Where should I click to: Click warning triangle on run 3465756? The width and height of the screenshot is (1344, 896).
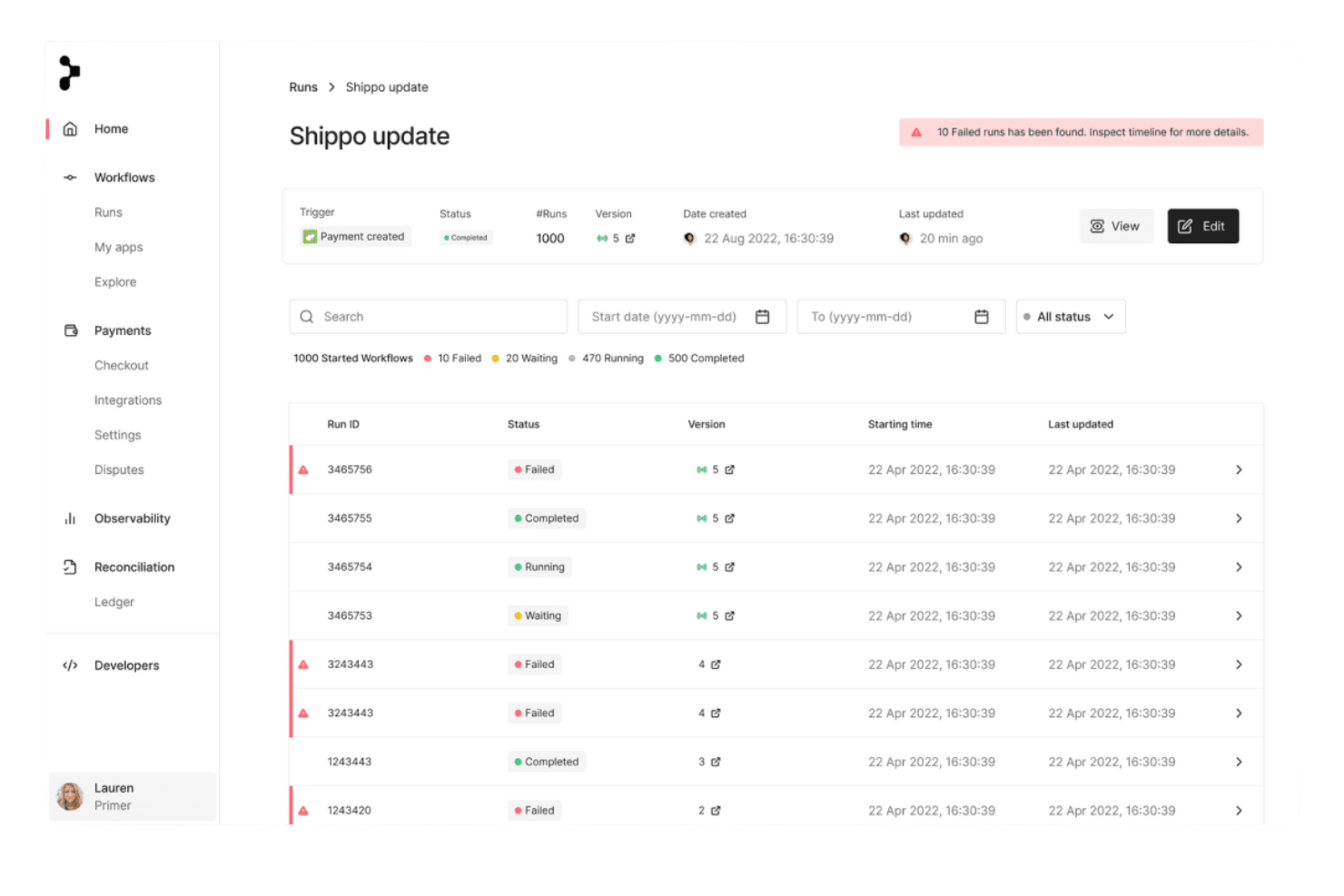(x=303, y=470)
